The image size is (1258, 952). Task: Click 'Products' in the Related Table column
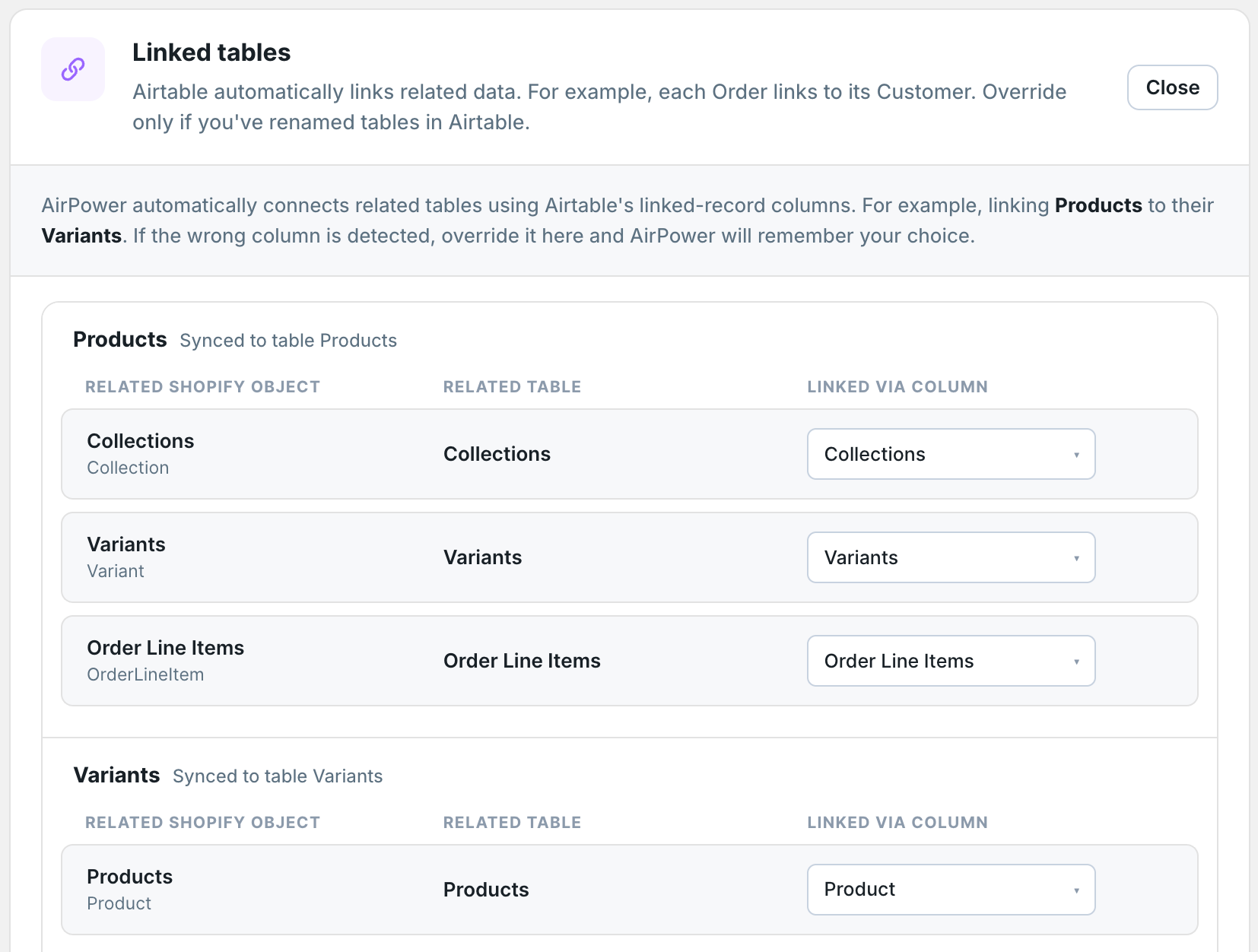486,890
